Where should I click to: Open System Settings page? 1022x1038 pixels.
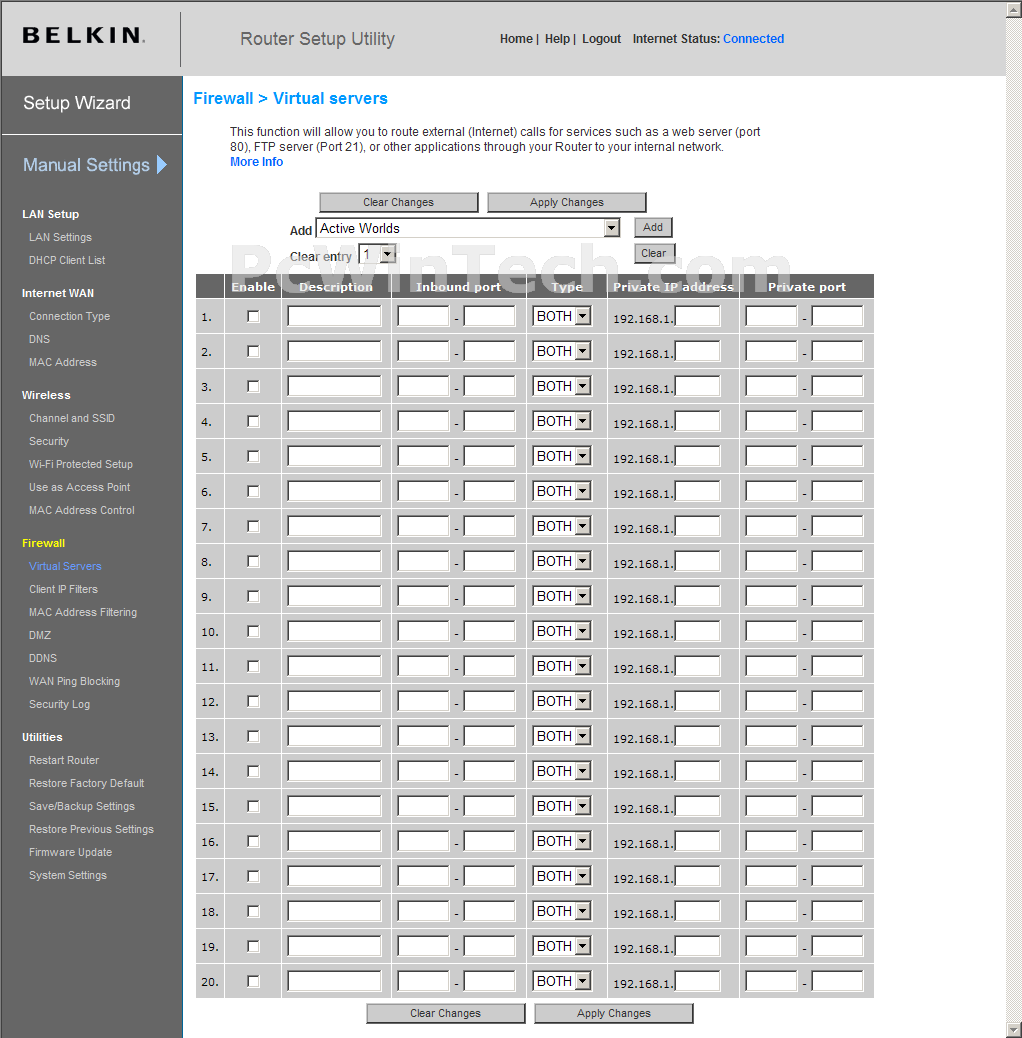[x=68, y=875]
